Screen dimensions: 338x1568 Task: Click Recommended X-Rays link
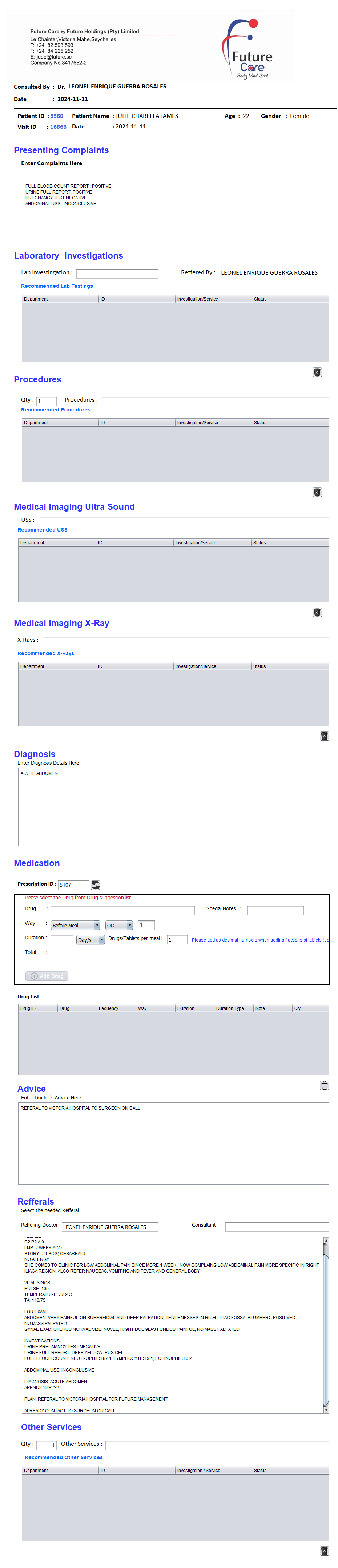click(x=45, y=653)
